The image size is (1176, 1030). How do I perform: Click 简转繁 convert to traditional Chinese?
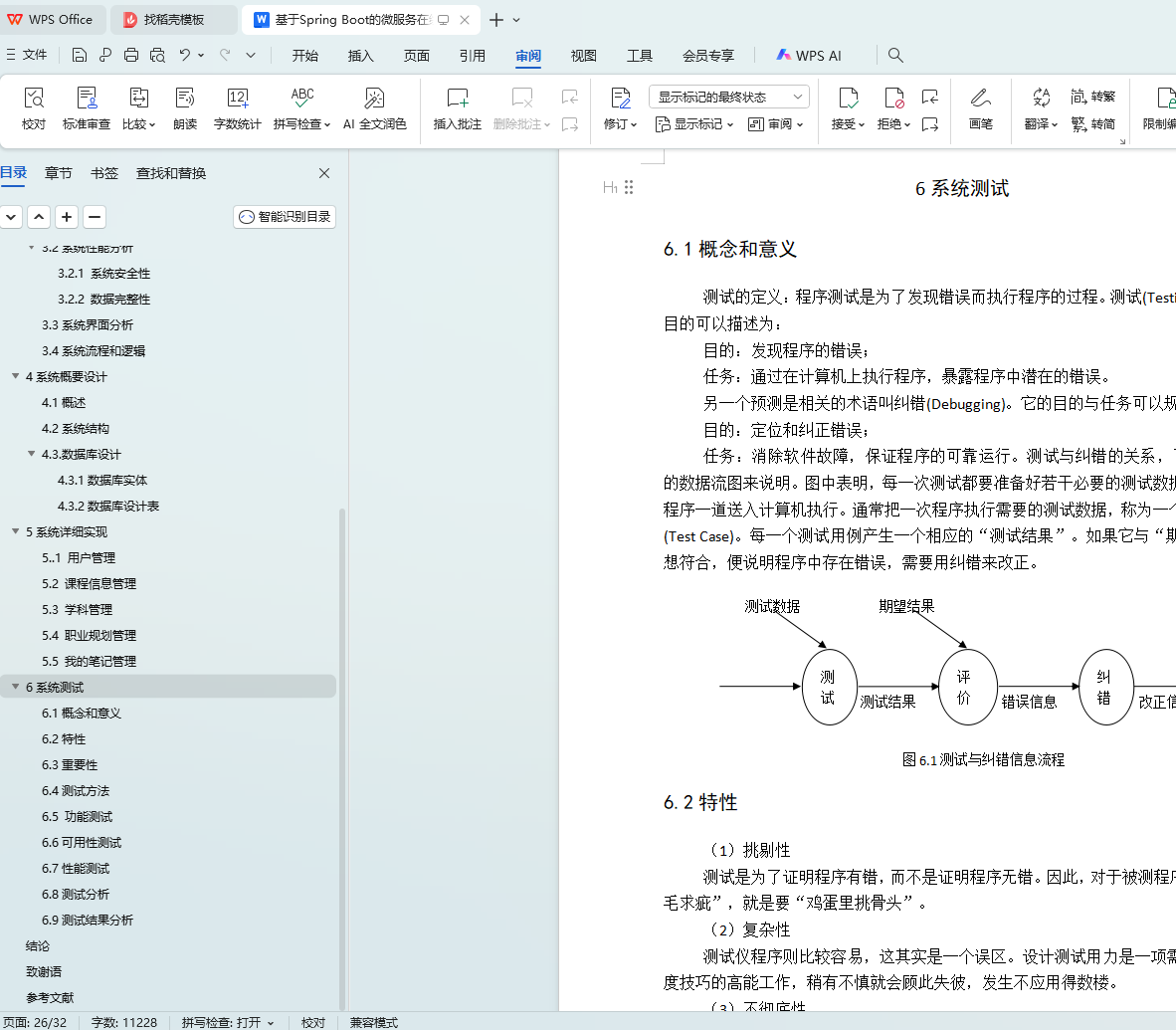(x=1092, y=97)
